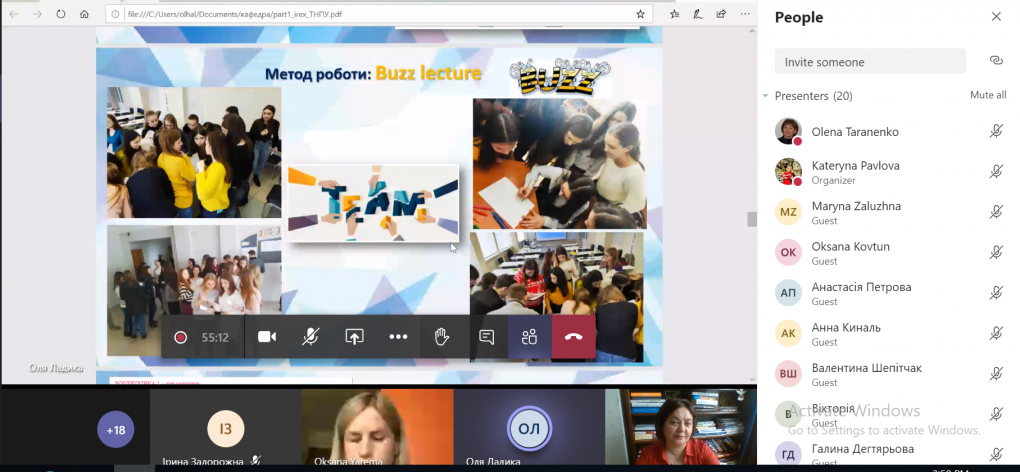The image size is (1020, 472).
Task: Open the share screen tray
Action: click(354, 337)
